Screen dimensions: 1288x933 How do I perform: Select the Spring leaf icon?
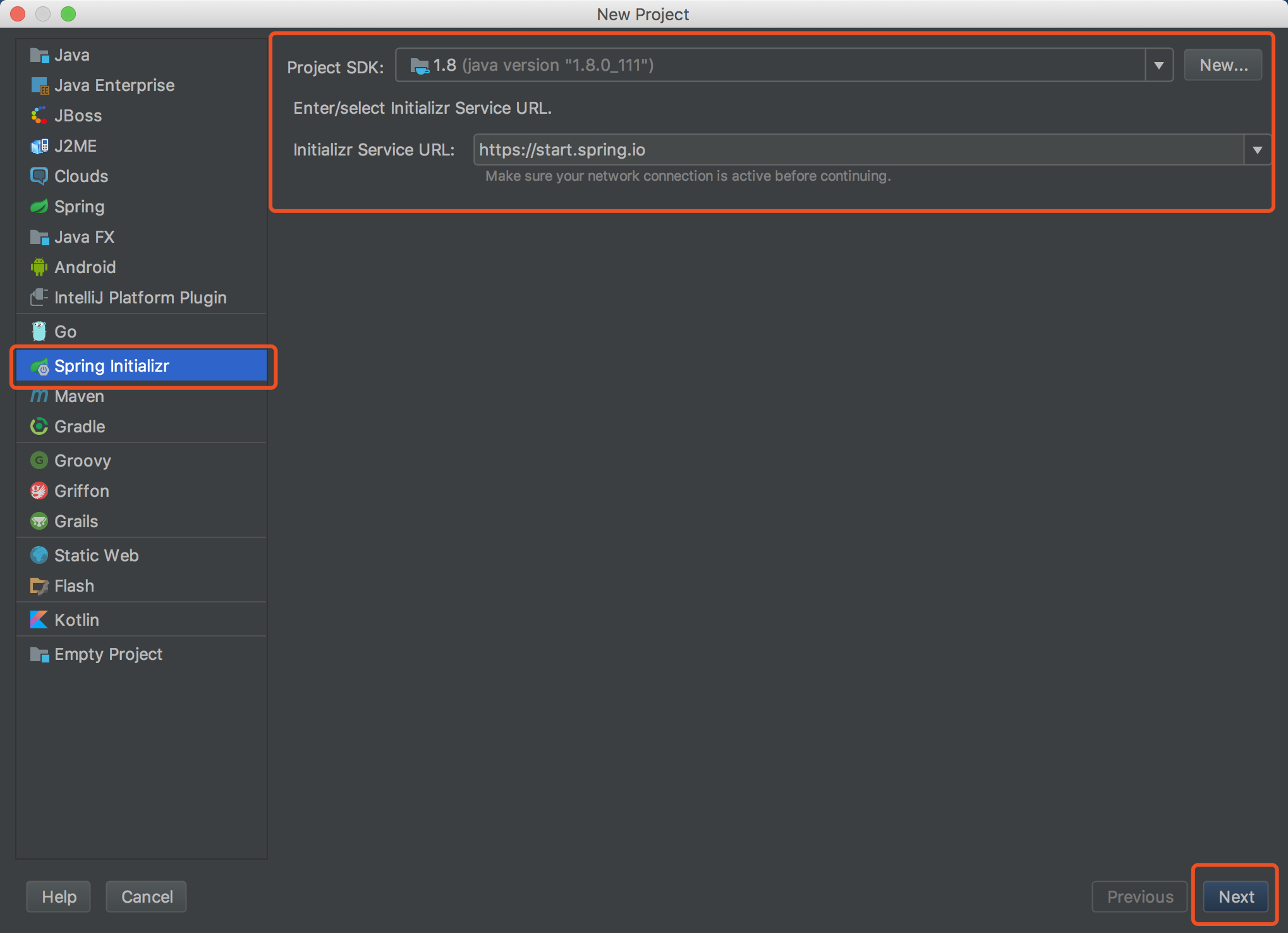tap(39, 207)
